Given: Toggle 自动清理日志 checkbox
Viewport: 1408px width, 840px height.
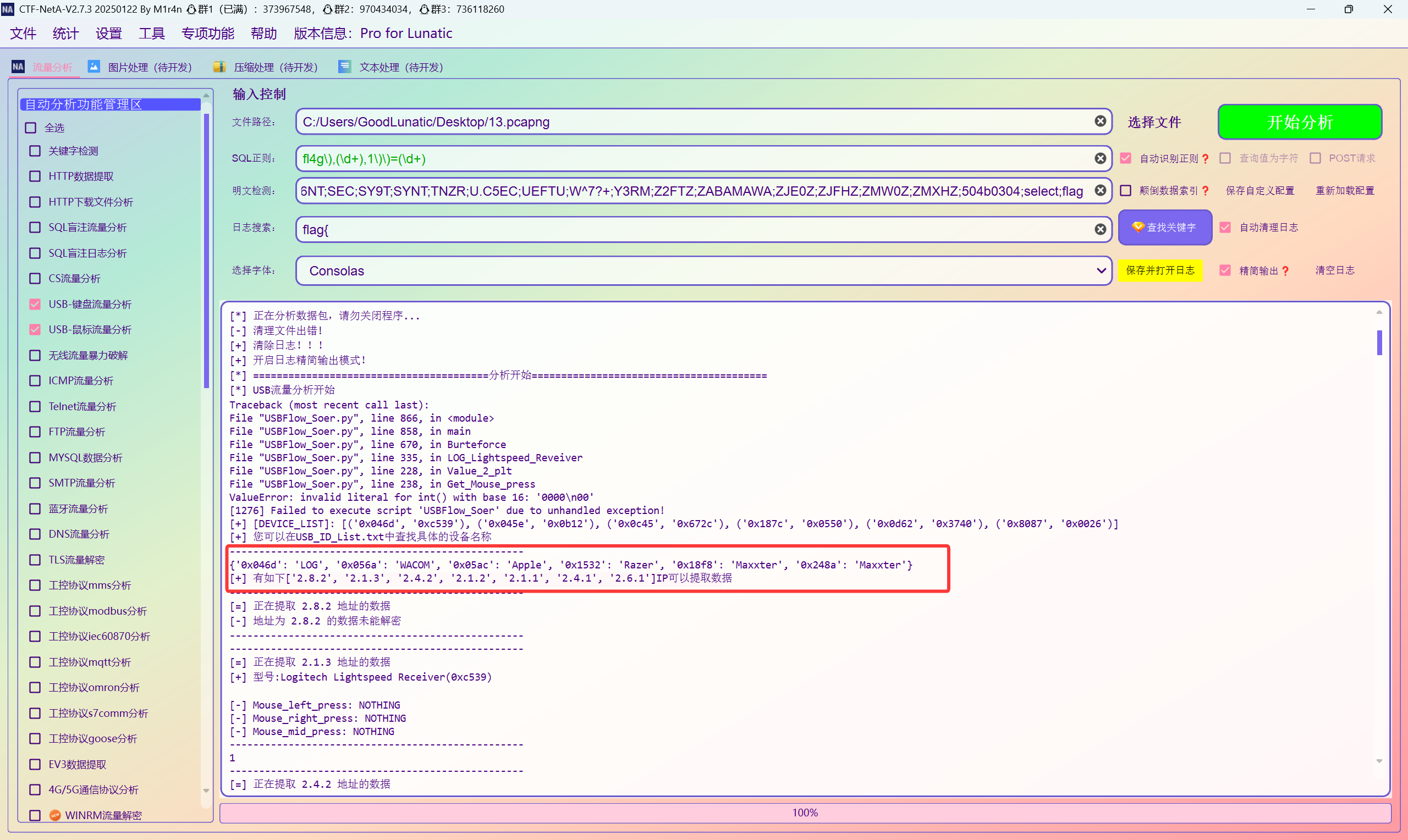Looking at the screenshot, I should pyautogui.click(x=1225, y=228).
